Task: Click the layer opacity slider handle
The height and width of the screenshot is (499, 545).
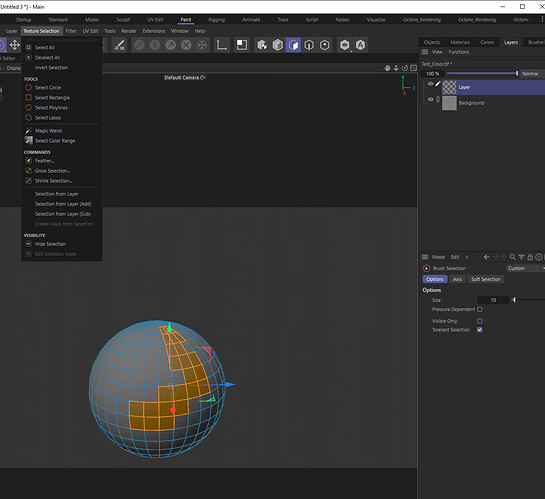Action: coord(517,73)
